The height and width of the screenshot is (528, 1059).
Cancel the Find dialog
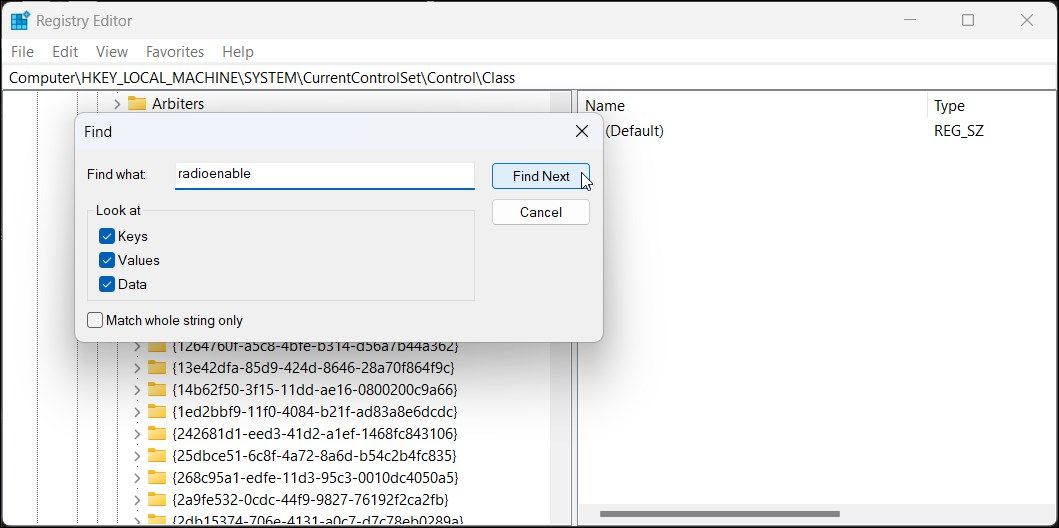click(x=541, y=212)
